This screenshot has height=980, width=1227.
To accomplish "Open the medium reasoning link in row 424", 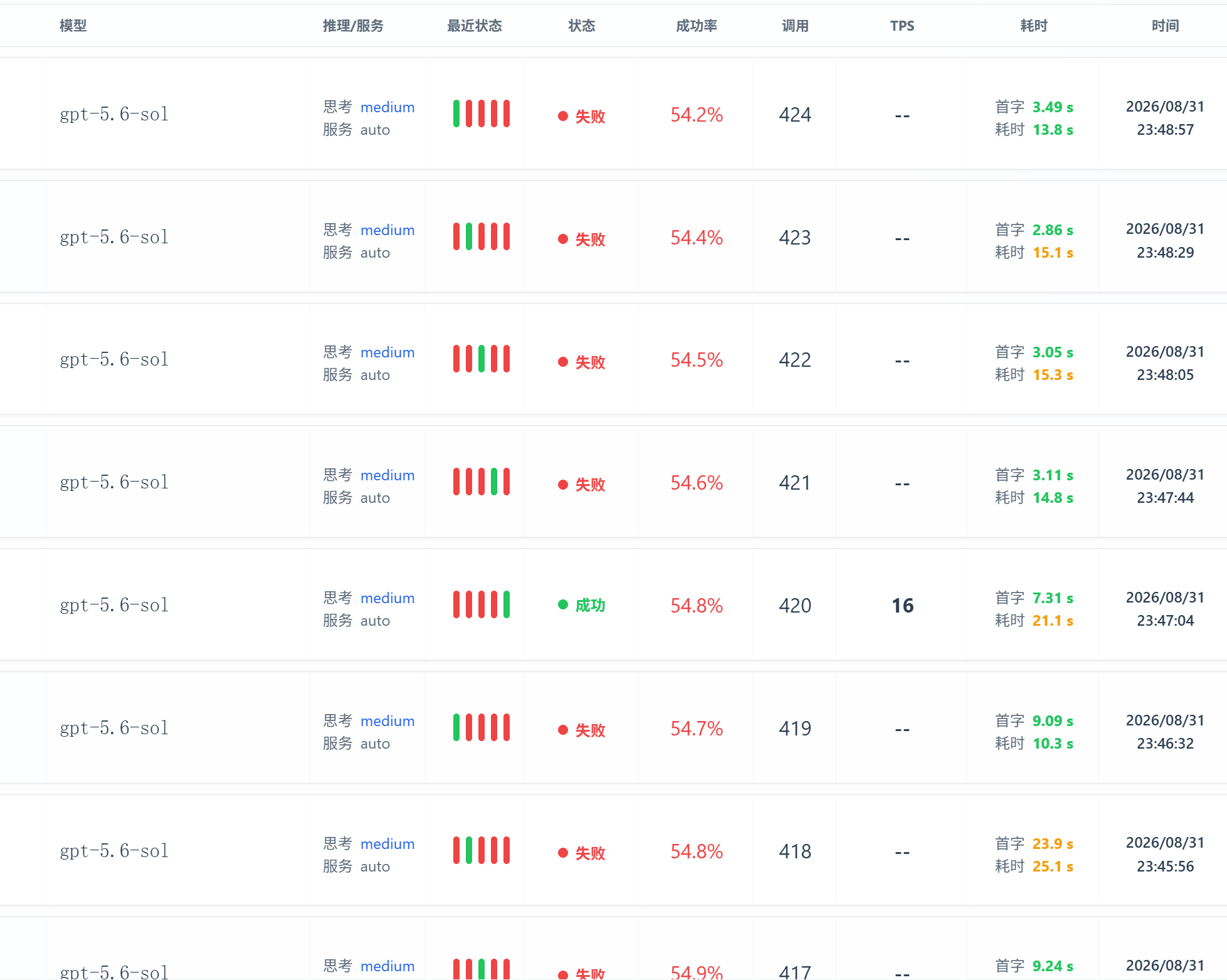I will tap(387, 107).
